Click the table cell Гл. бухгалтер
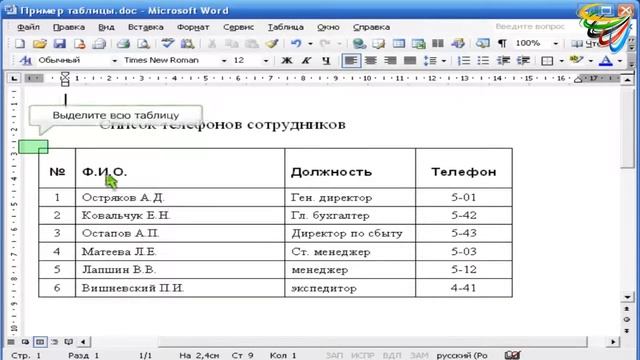Viewport: 640px width, 360px height. point(350,216)
